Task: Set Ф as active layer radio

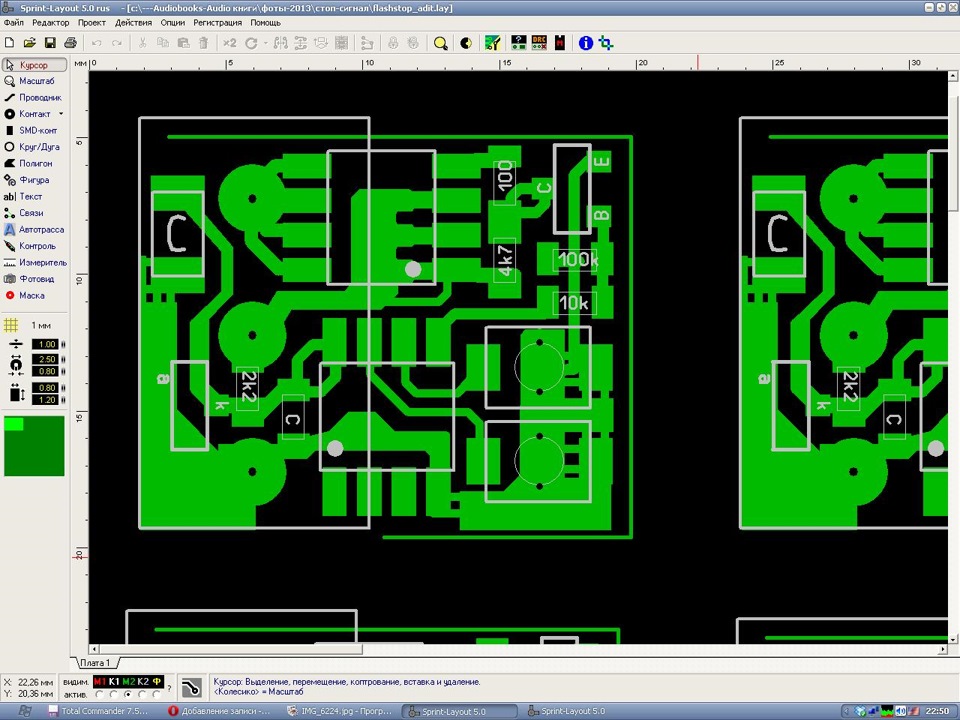Action: click(157, 695)
